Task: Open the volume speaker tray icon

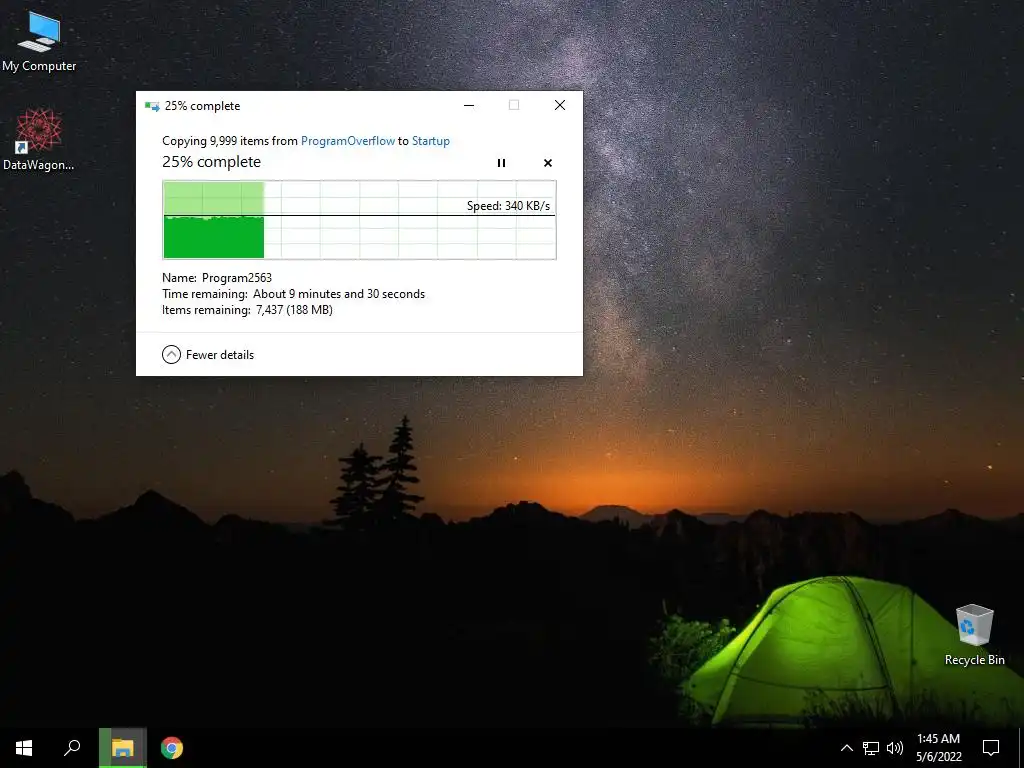Action: (x=895, y=748)
